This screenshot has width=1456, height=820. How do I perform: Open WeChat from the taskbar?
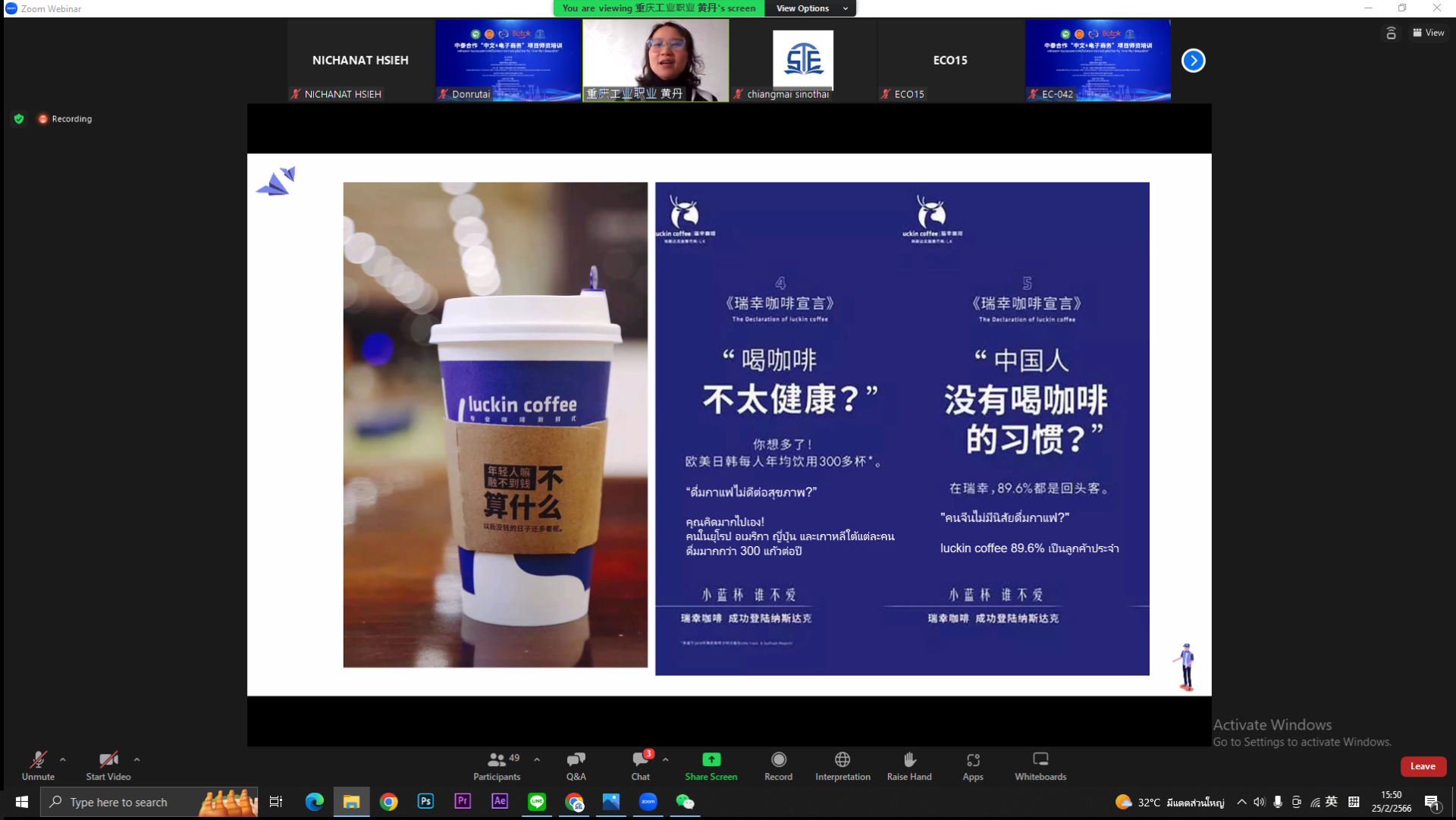[x=686, y=802]
